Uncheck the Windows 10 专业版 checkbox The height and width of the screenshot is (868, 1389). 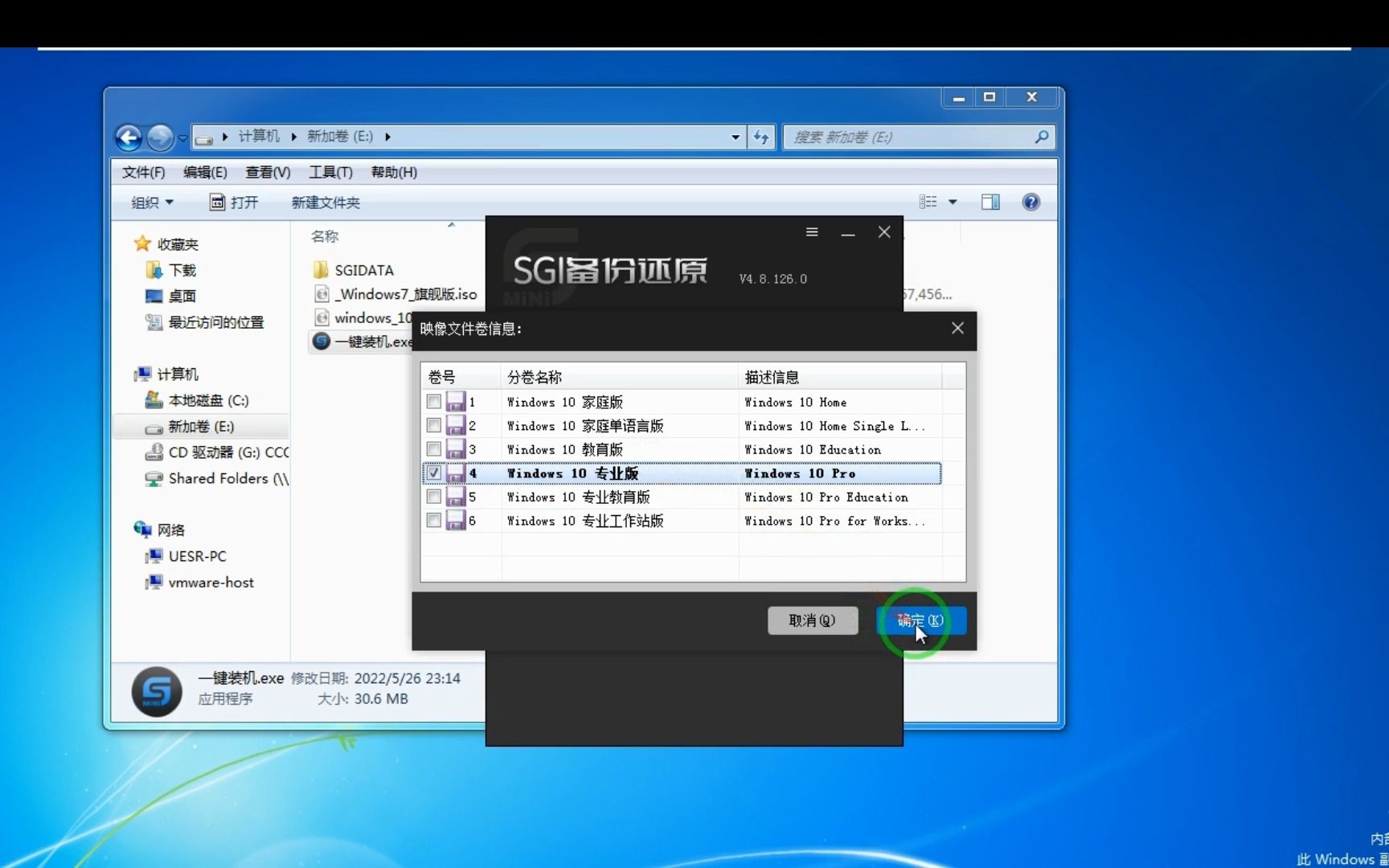click(x=434, y=473)
